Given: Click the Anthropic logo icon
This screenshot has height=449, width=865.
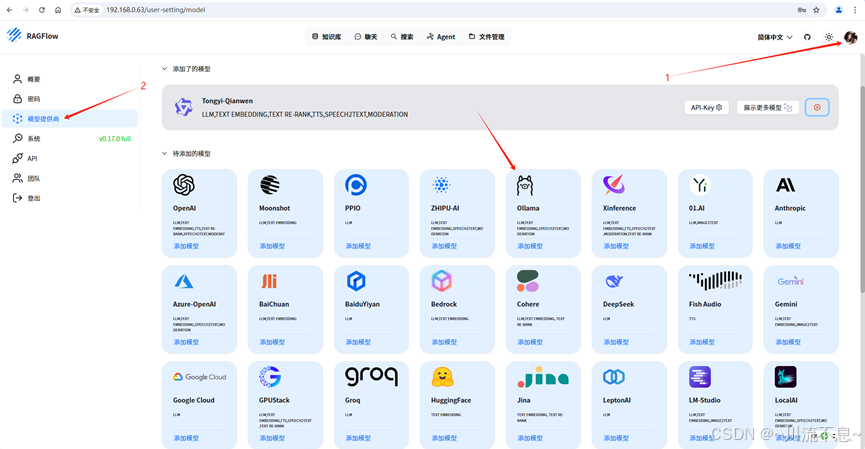Looking at the screenshot, I should tap(786, 185).
